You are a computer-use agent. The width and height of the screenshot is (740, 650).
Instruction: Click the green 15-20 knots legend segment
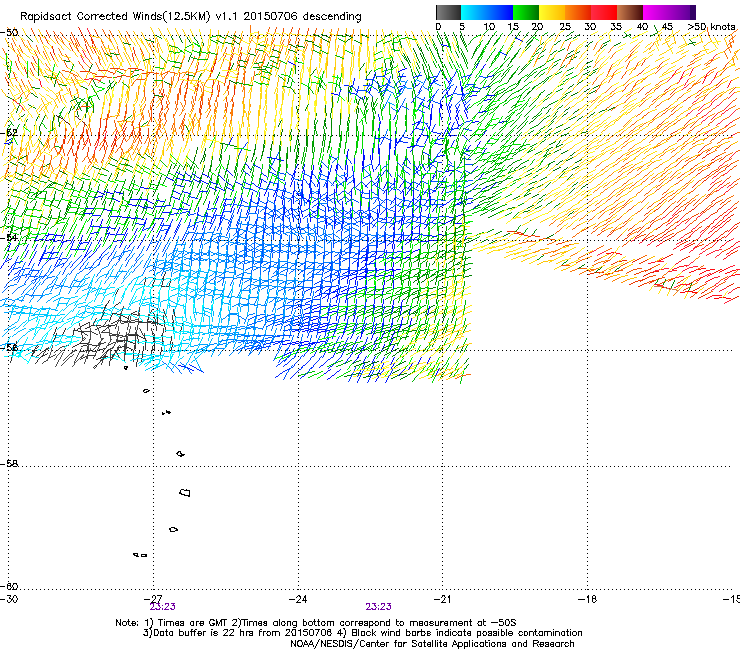tap(526, 12)
